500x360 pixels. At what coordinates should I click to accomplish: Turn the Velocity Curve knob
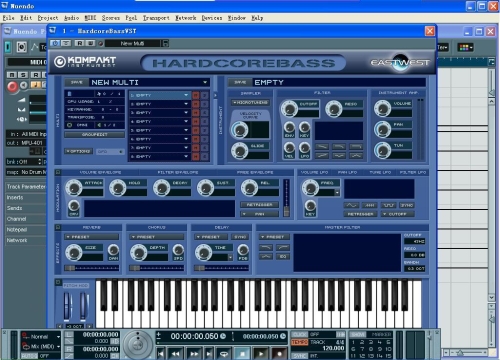pos(239,130)
